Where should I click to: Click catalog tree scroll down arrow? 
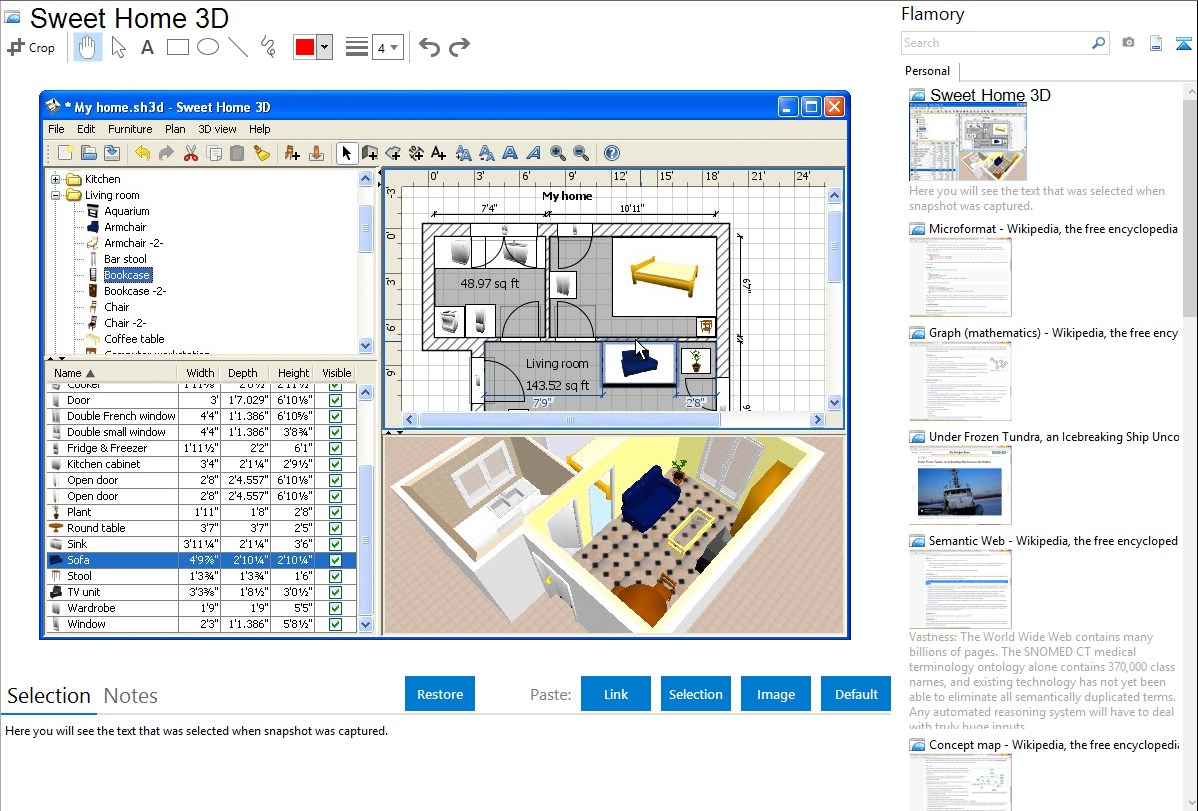365,345
